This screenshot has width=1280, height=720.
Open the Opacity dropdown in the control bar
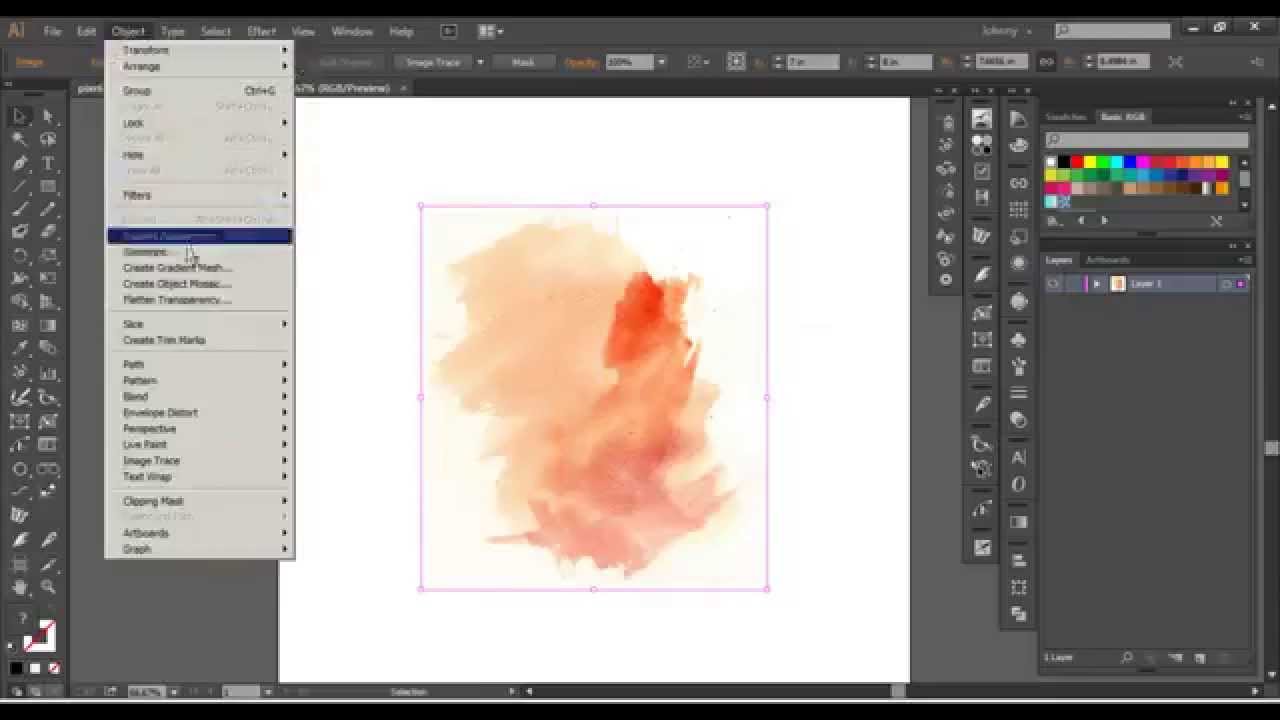point(663,61)
